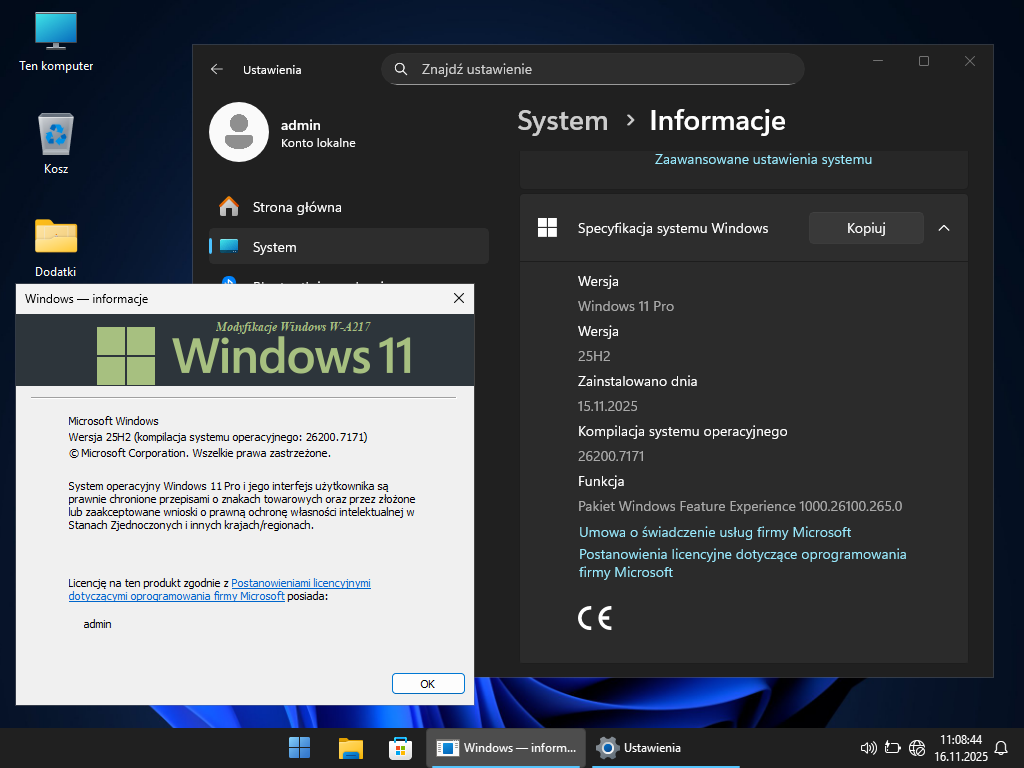Open the Dodatki folder on desktop

click(56, 237)
